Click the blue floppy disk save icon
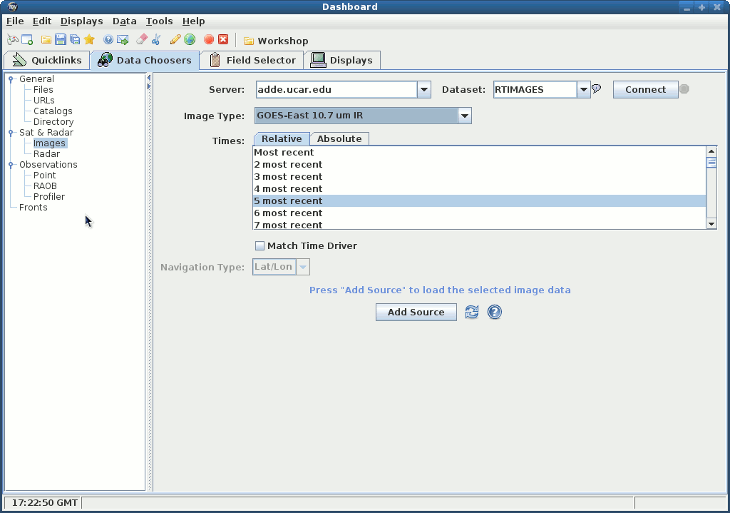Image resolution: width=730 pixels, height=513 pixels. (60, 40)
